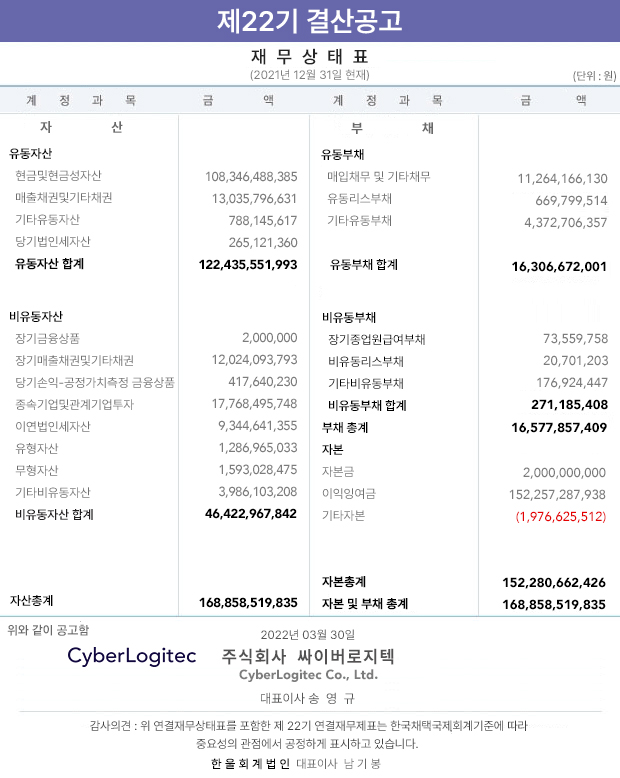Select the 대표이사 송영규 line

point(308,699)
